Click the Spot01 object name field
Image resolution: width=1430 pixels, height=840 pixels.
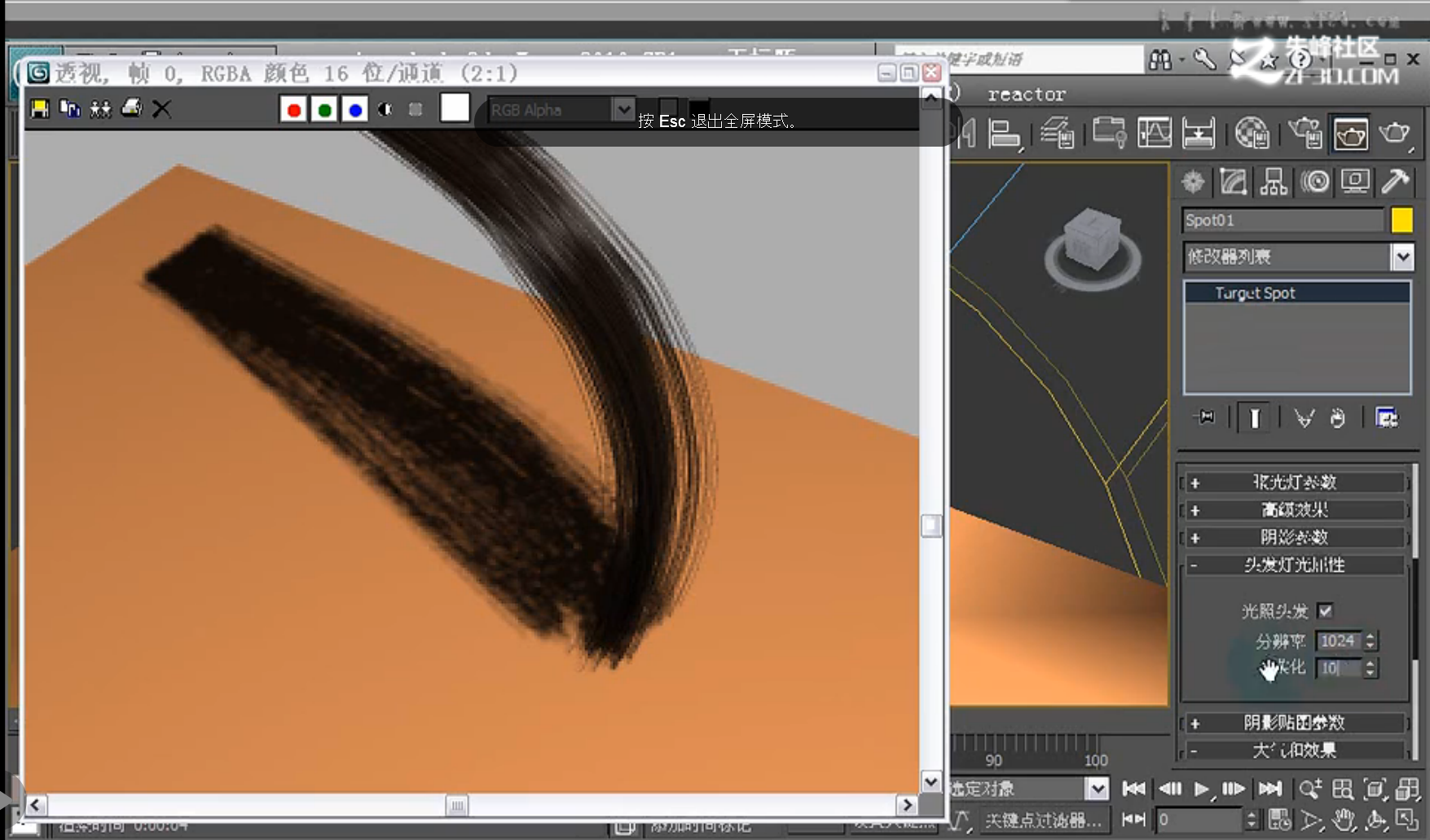(1283, 220)
